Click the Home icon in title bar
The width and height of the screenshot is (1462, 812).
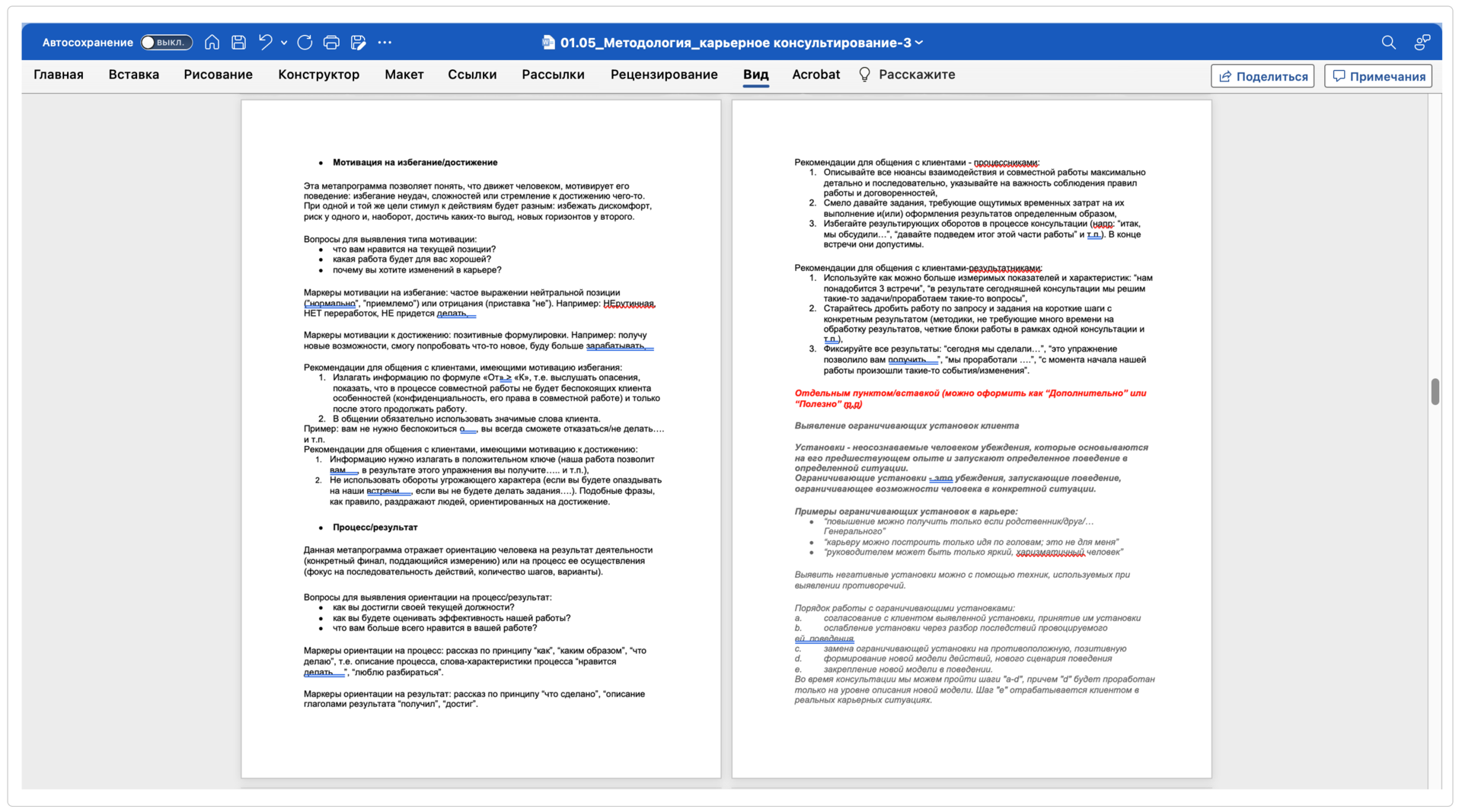tap(212, 43)
